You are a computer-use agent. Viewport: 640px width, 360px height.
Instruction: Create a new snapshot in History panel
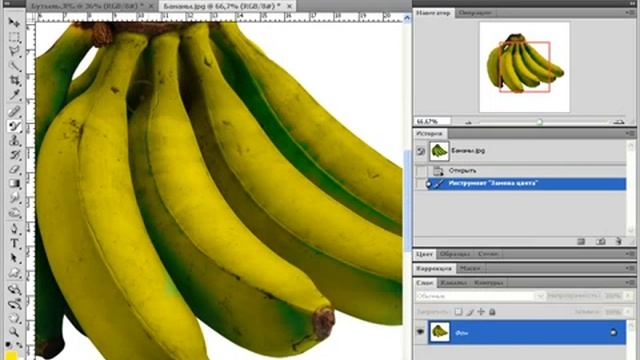click(600, 242)
